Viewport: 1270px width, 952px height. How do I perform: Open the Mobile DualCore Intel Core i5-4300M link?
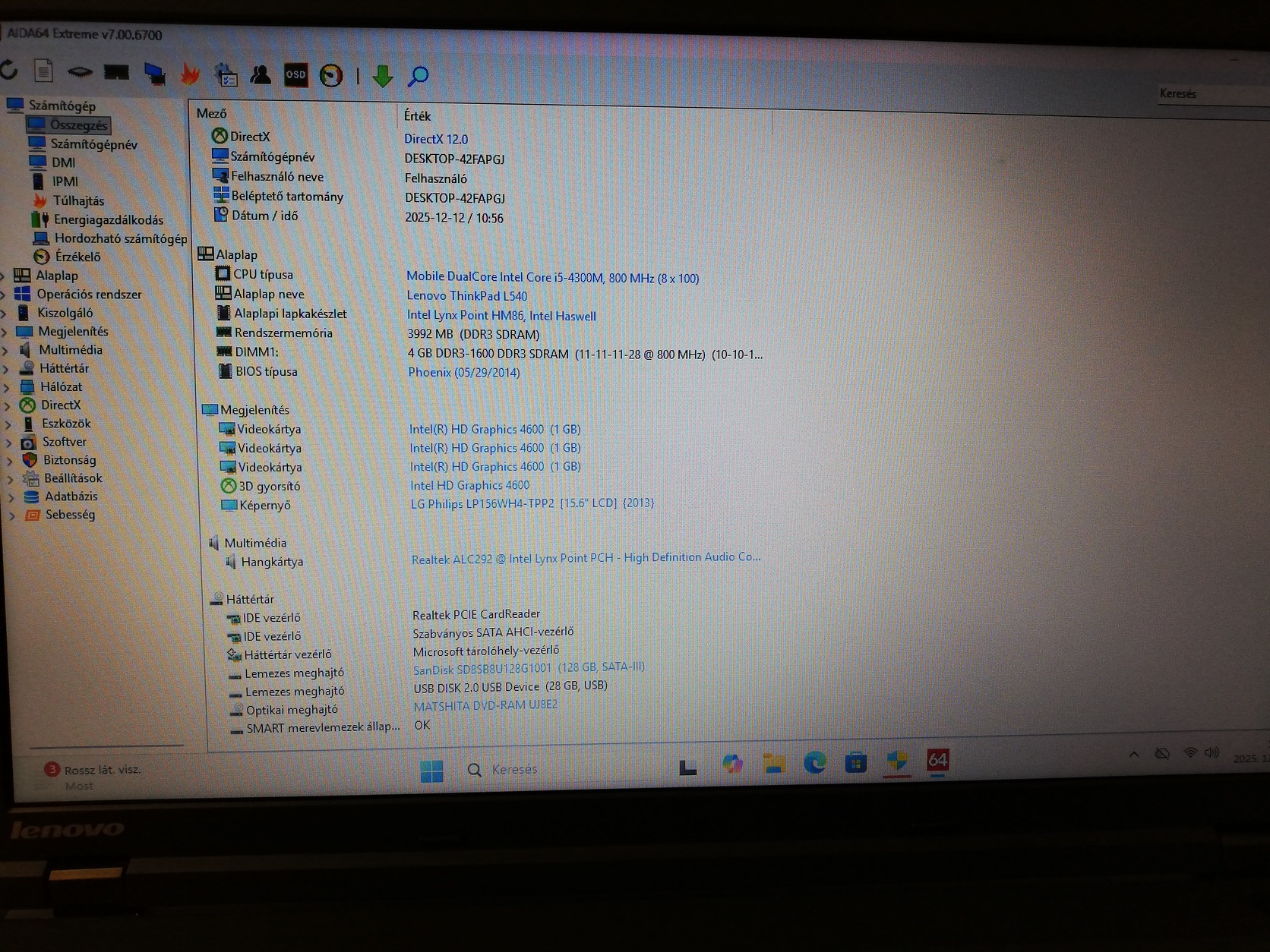(x=552, y=277)
